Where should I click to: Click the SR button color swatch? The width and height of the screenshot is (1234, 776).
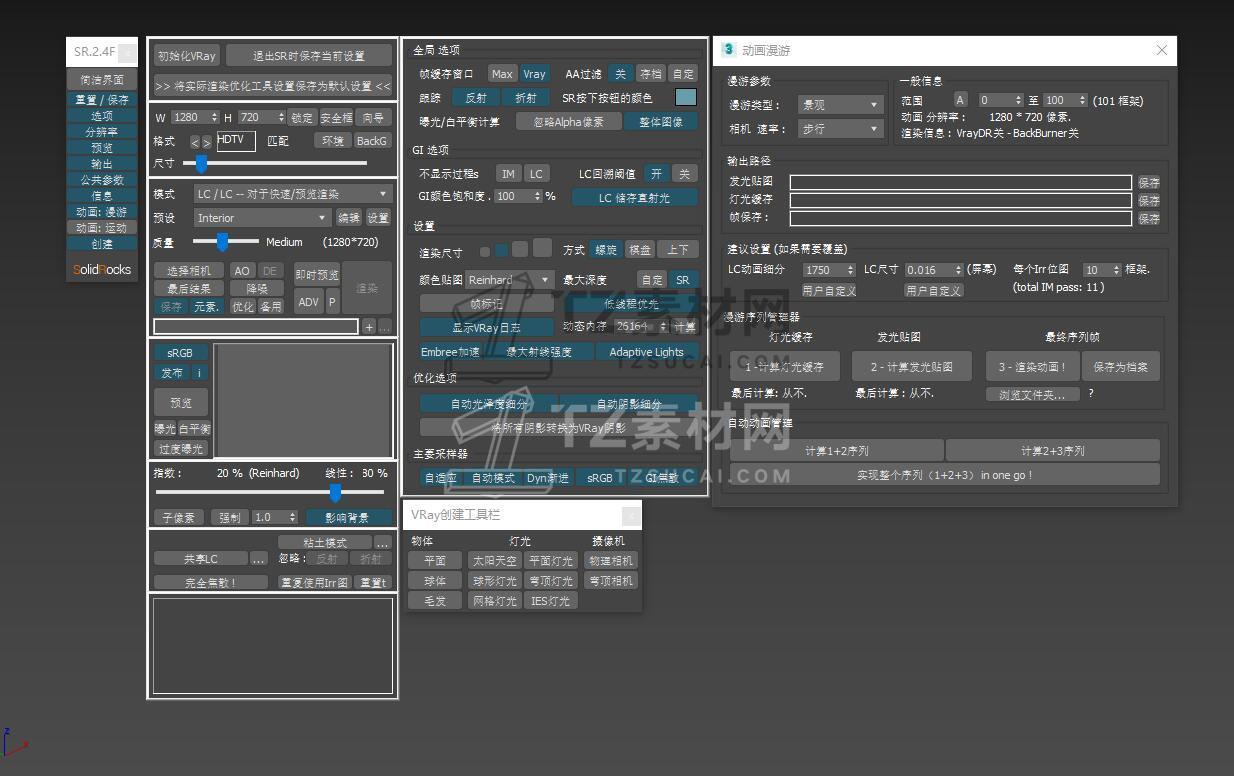685,97
